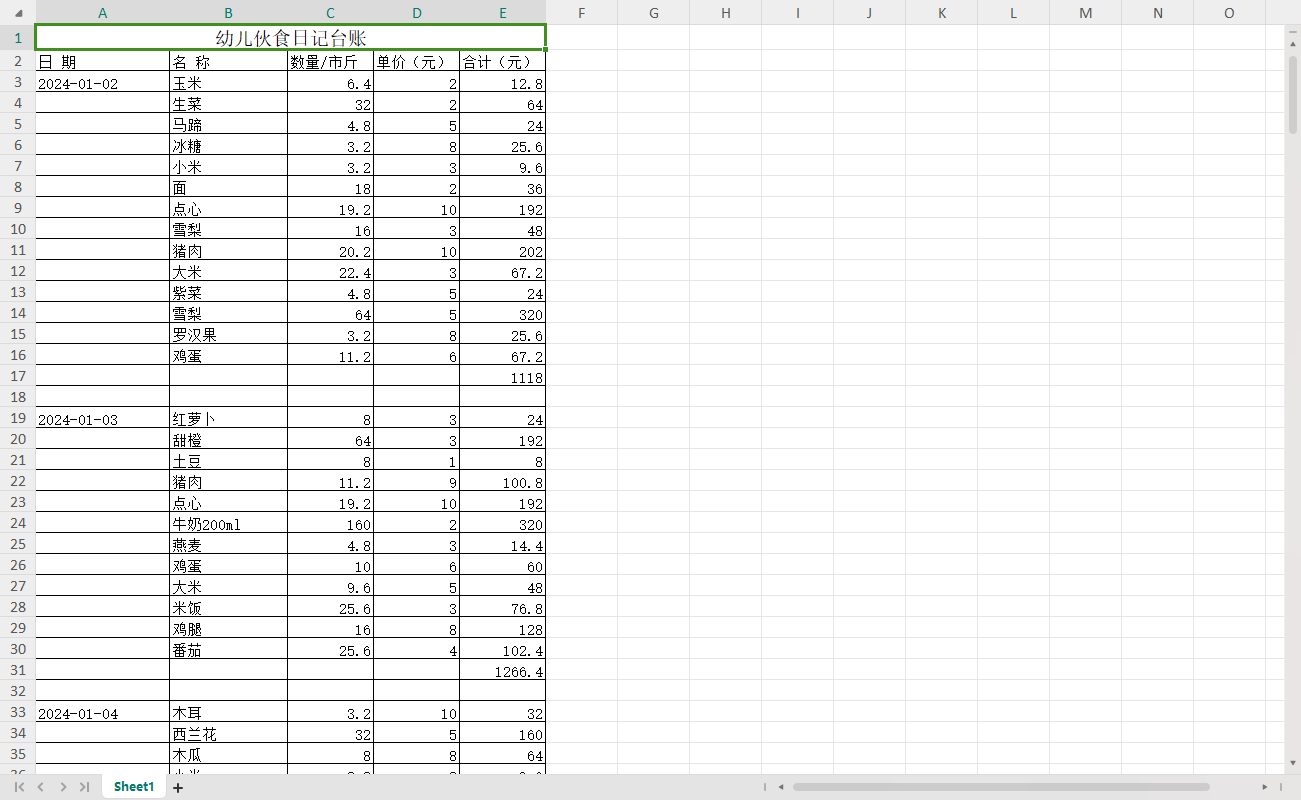Click the 紫菜 cell
This screenshot has height=800, width=1301.
229,293
